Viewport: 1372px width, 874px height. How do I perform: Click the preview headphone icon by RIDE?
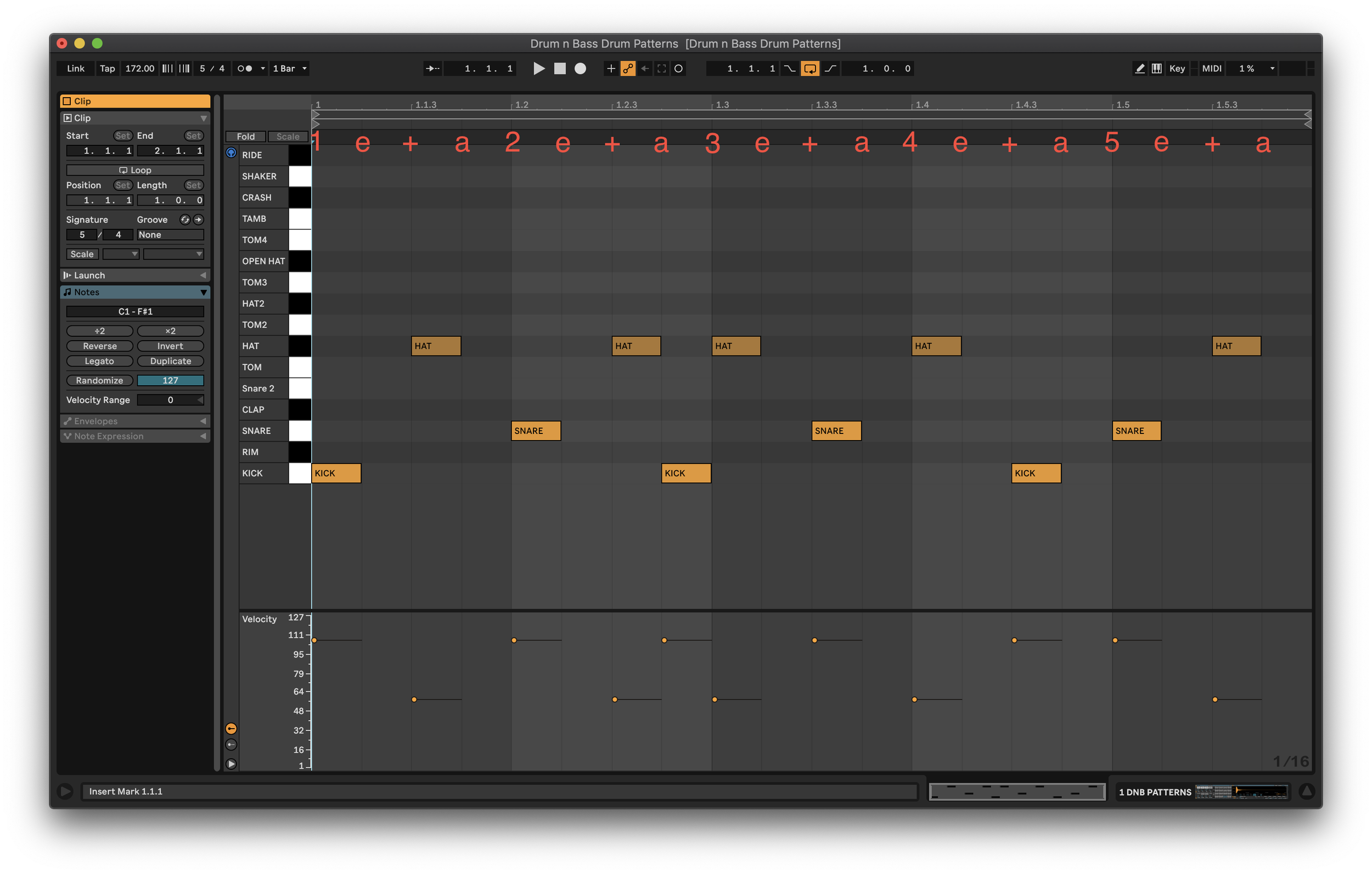point(230,153)
